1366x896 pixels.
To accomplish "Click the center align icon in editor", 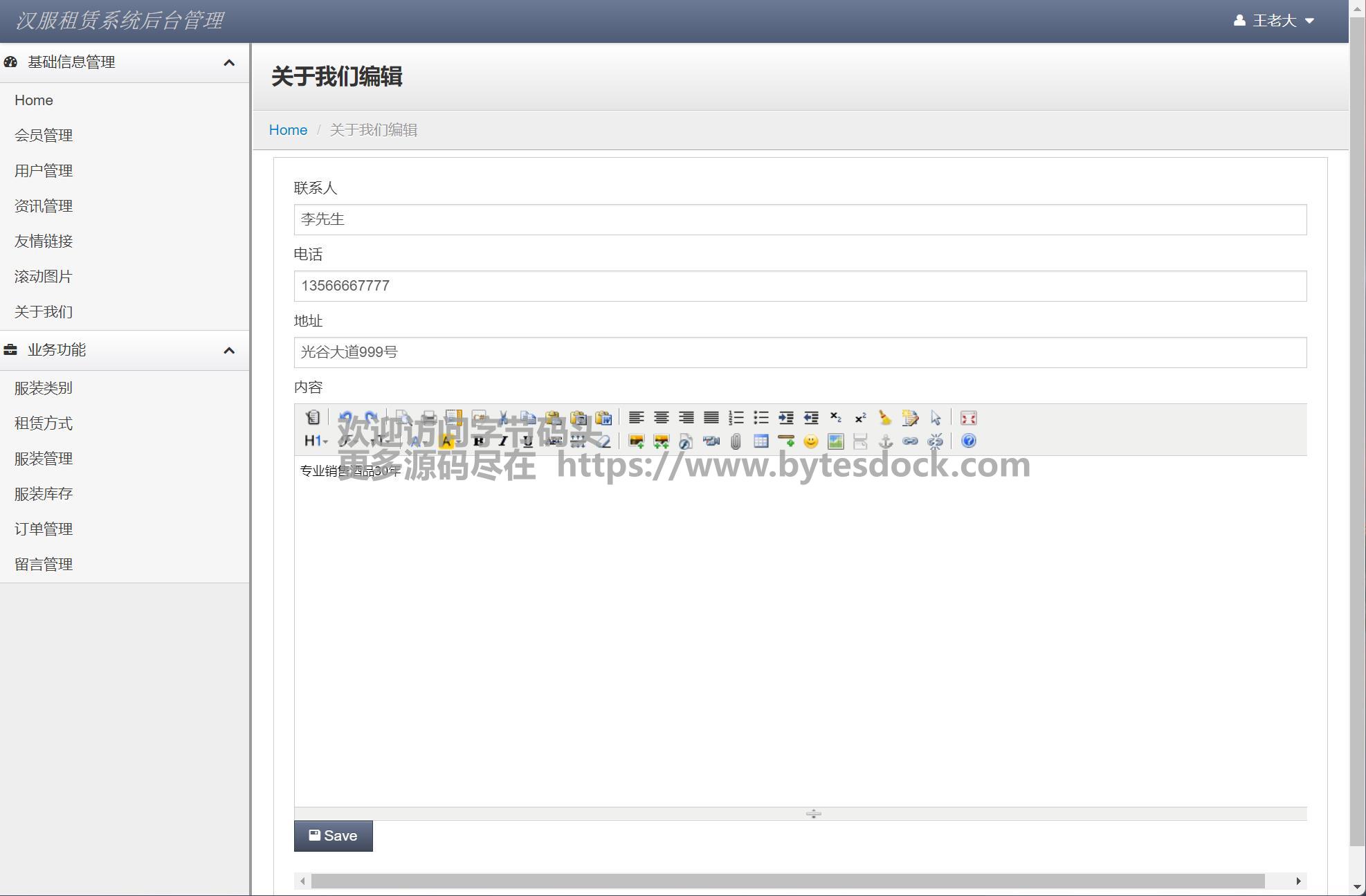I will tap(661, 418).
